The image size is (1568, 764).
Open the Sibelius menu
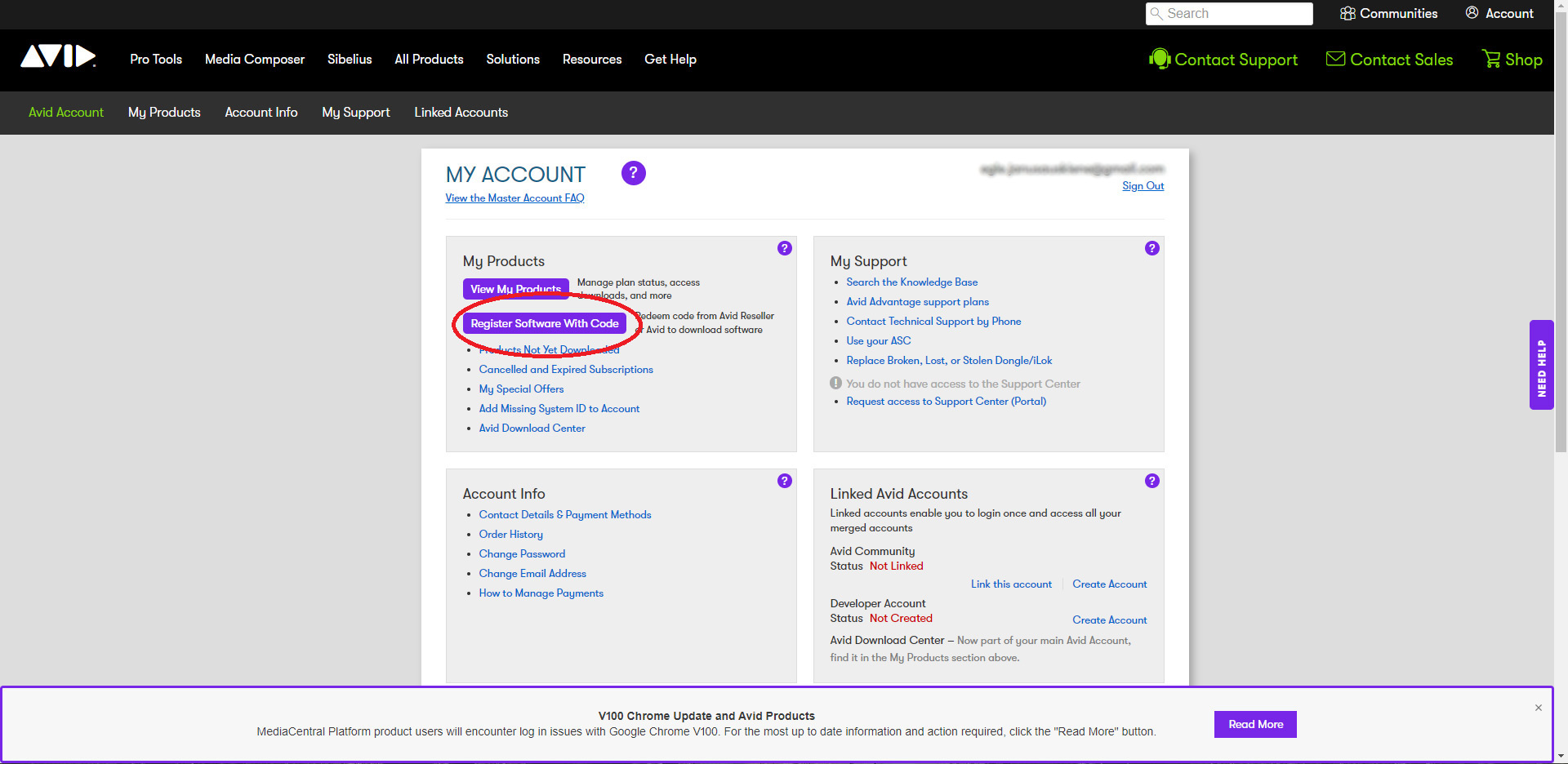(x=350, y=60)
